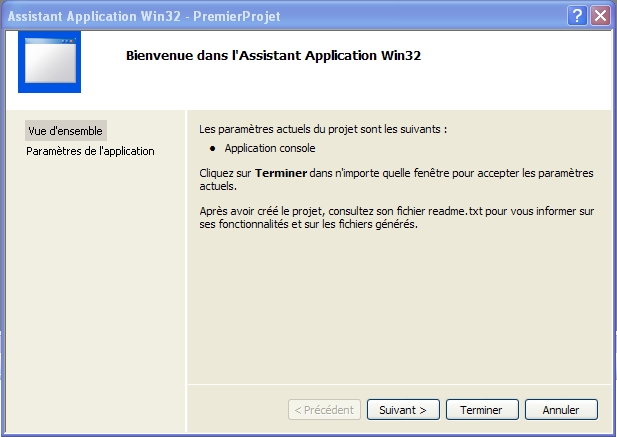Viewport: 617px width, 437px height.
Task: Click the greyed-out < Précédent button
Action: [323, 410]
